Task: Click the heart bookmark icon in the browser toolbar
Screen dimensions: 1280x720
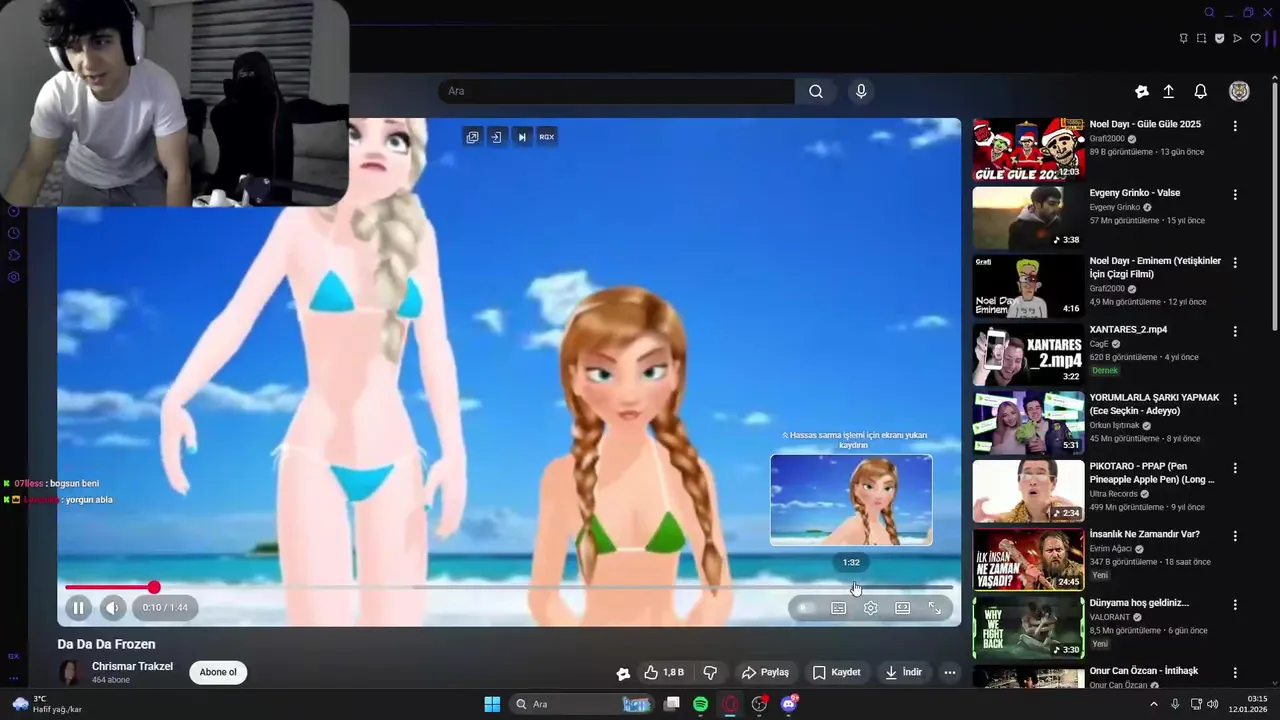Action: tap(1256, 39)
